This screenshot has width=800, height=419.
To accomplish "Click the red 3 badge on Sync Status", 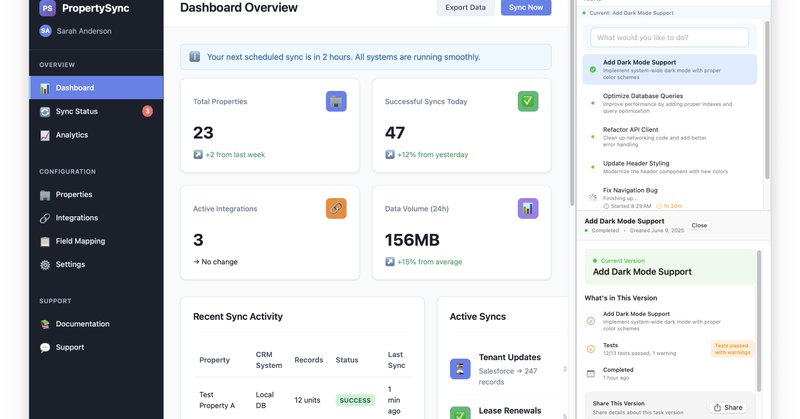I will tap(147, 111).
